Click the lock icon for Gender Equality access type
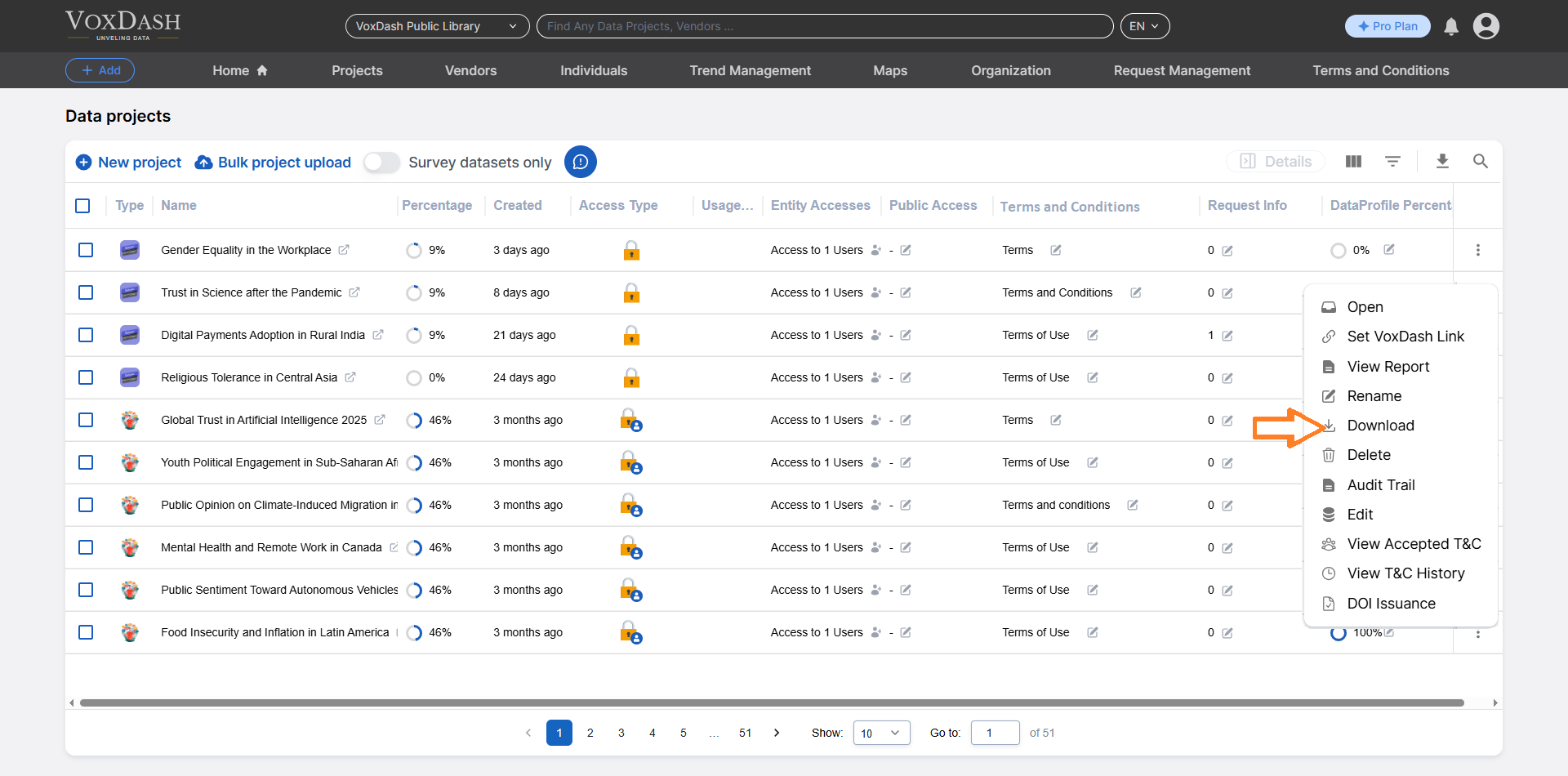Screen dimensions: 1568x776 [x=631, y=250]
